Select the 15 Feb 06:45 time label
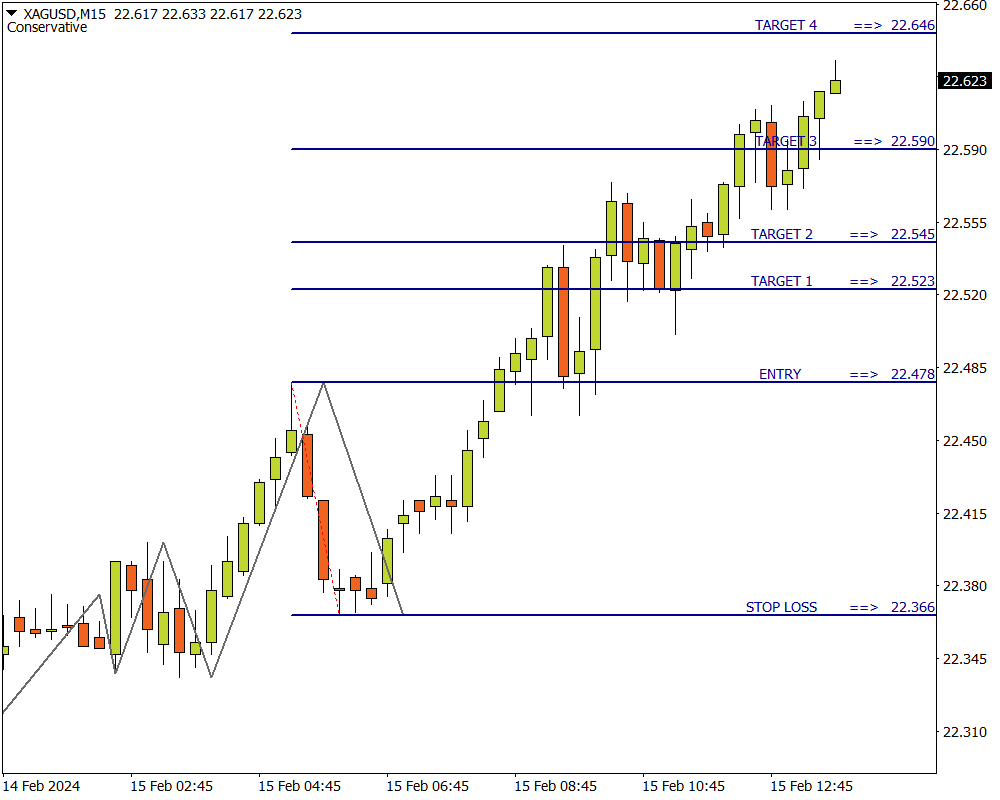1000x800 pixels. pyautogui.click(x=429, y=786)
